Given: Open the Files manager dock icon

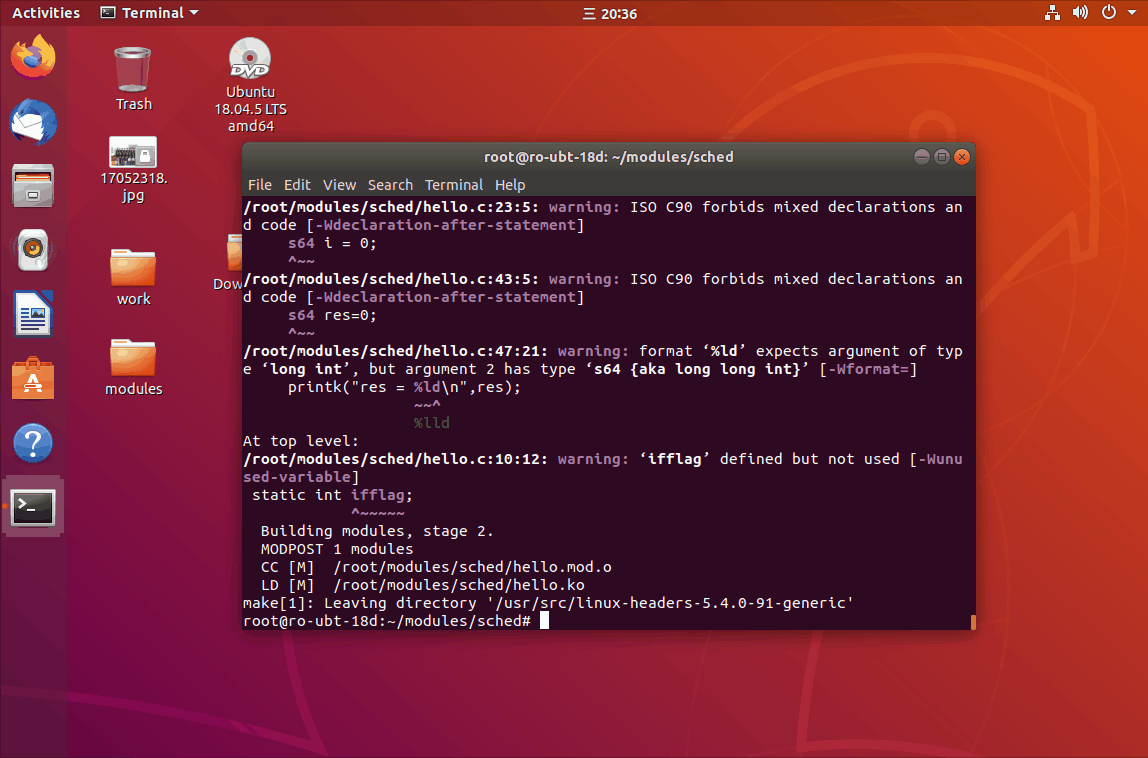Looking at the screenshot, I should (33, 185).
